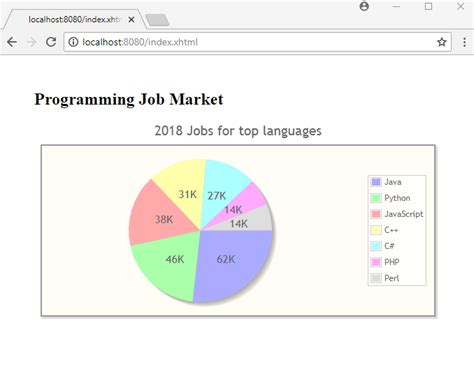Focus the address bar URL field

pos(257,42)
